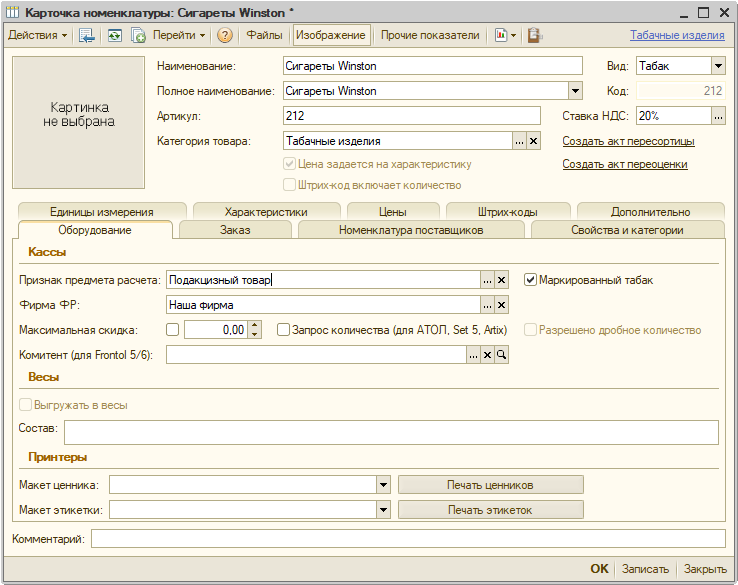Decrease the Максимальная скидка spinner value
This screenshot has height=585, width=738.
tap(254, 334)
